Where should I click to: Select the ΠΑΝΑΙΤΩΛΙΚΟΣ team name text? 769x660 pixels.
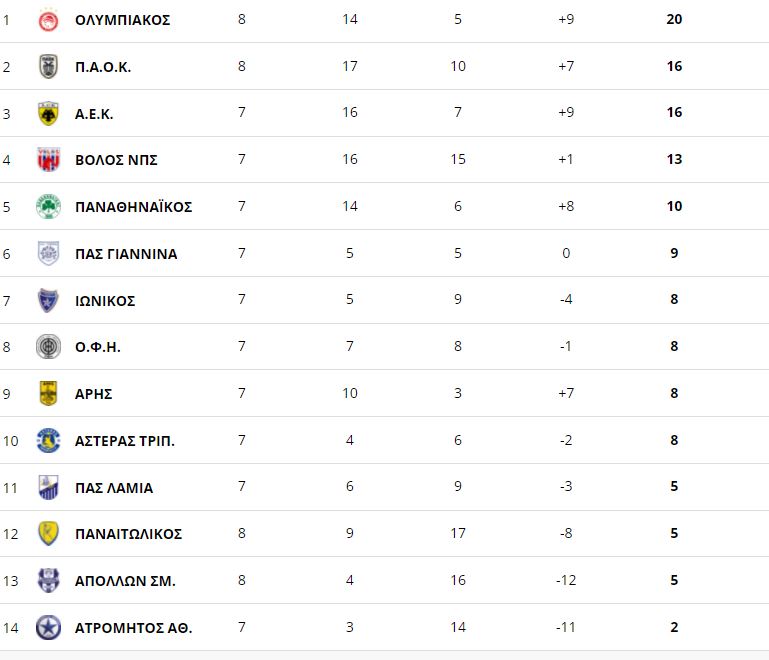pos(128,534)
